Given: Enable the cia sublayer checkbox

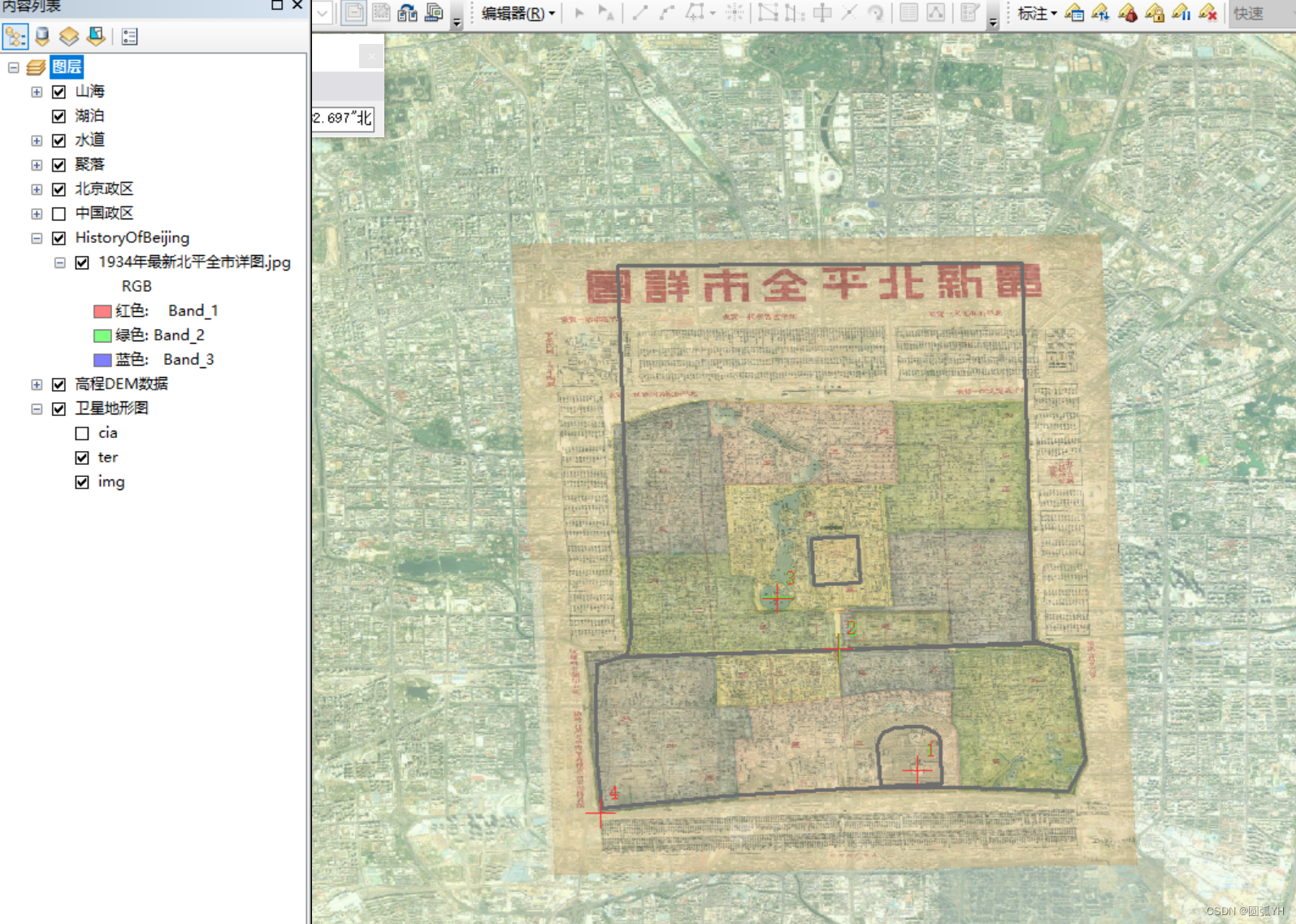Looking at the screenshot, I should [82, 433].
